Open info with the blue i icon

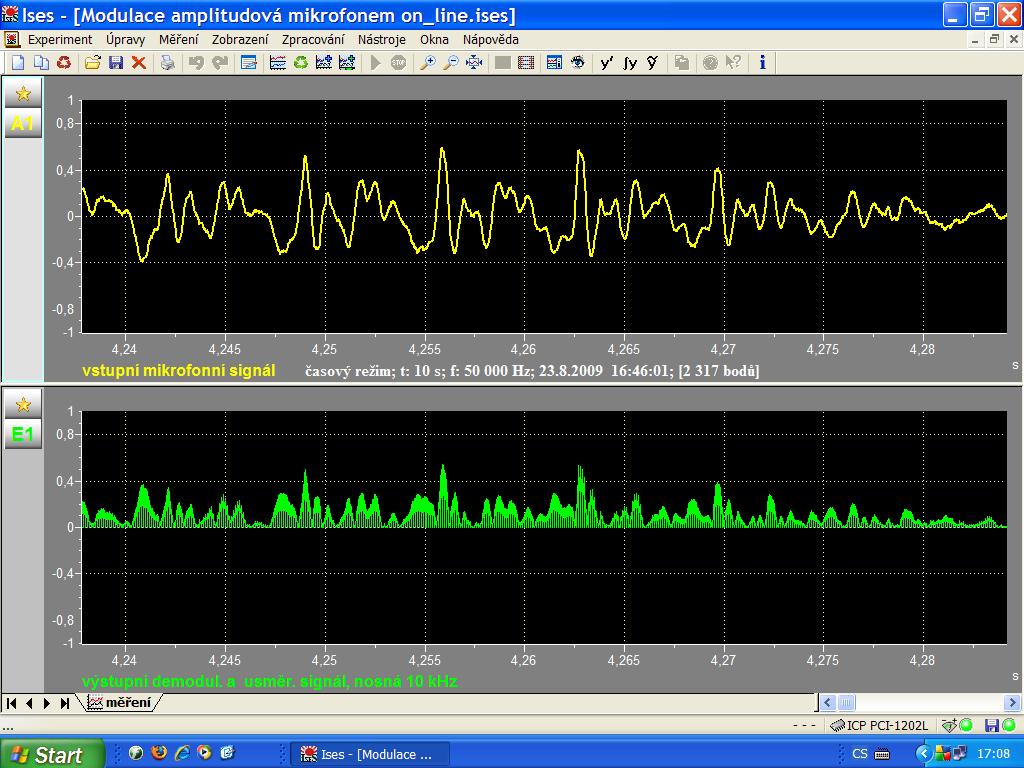tap(762, 63)
